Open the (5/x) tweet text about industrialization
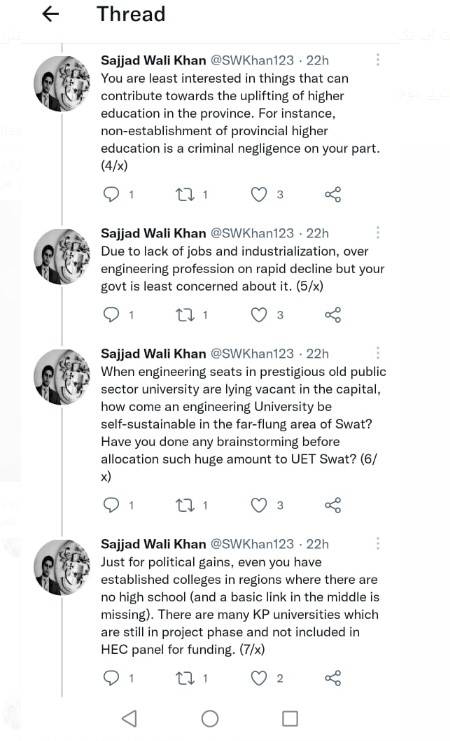 click(x=242, y=268)
